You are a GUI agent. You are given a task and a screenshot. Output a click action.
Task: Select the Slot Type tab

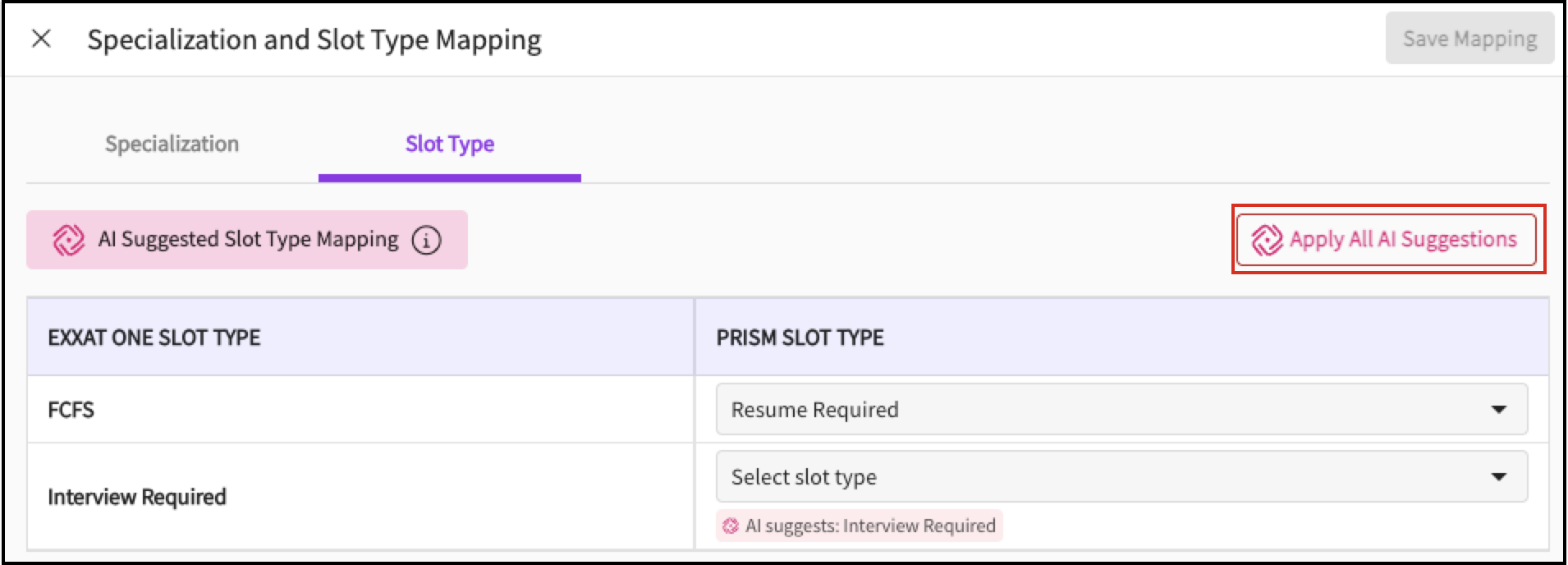(449, 144)
